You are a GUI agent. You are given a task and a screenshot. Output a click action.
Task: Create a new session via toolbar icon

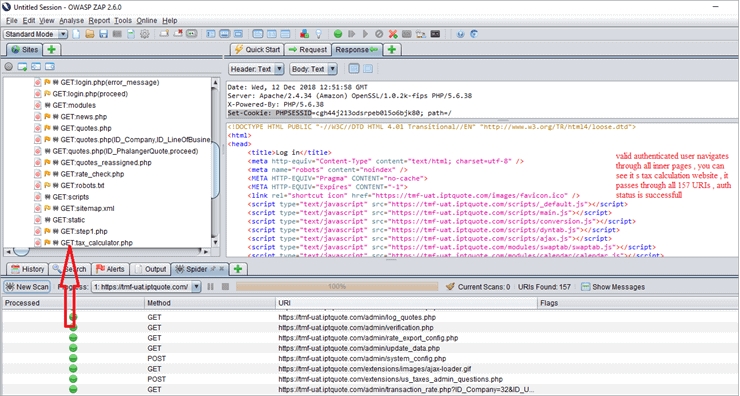pyautogui.click(x=76, y=34)
